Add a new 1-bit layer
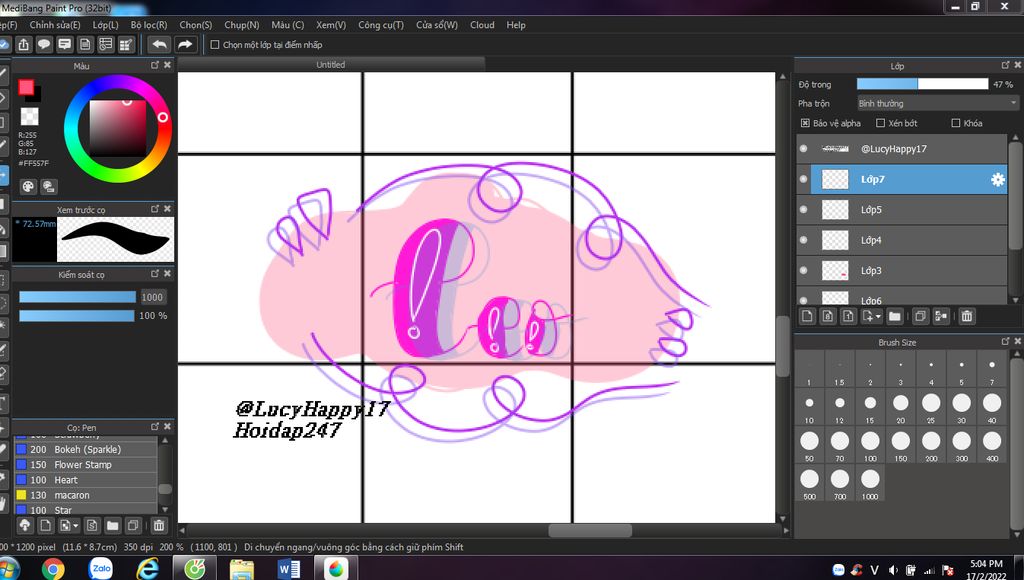This screenshot has height=580, width=1024. click(x=848, y=316)
